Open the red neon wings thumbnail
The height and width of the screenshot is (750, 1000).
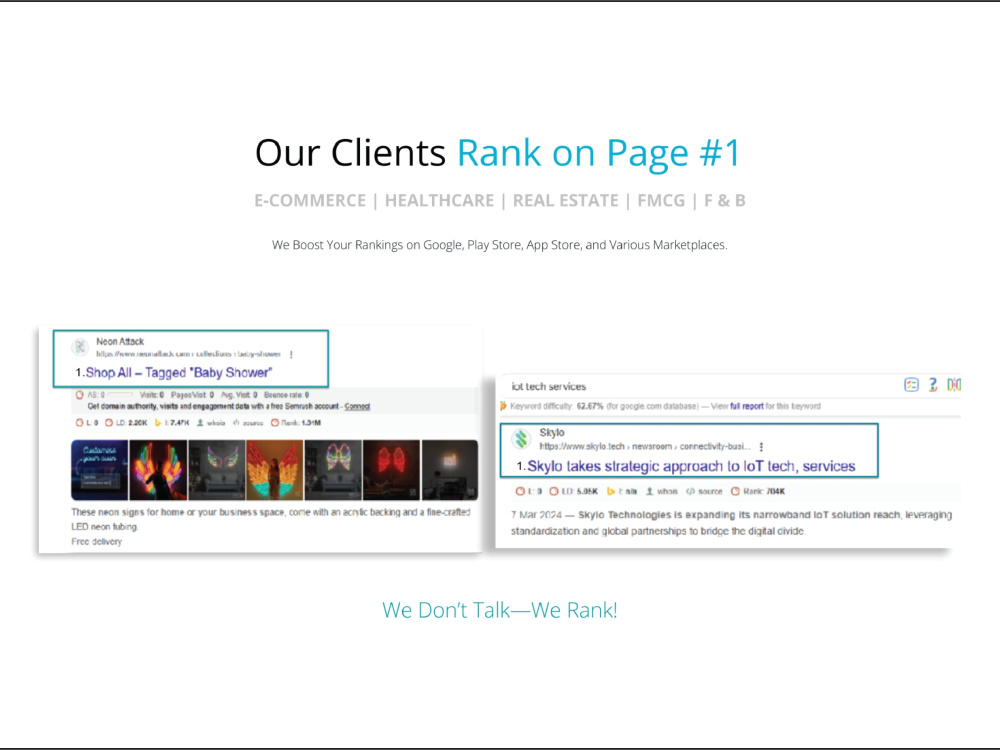pyautogui.click(x=391, y=470)
